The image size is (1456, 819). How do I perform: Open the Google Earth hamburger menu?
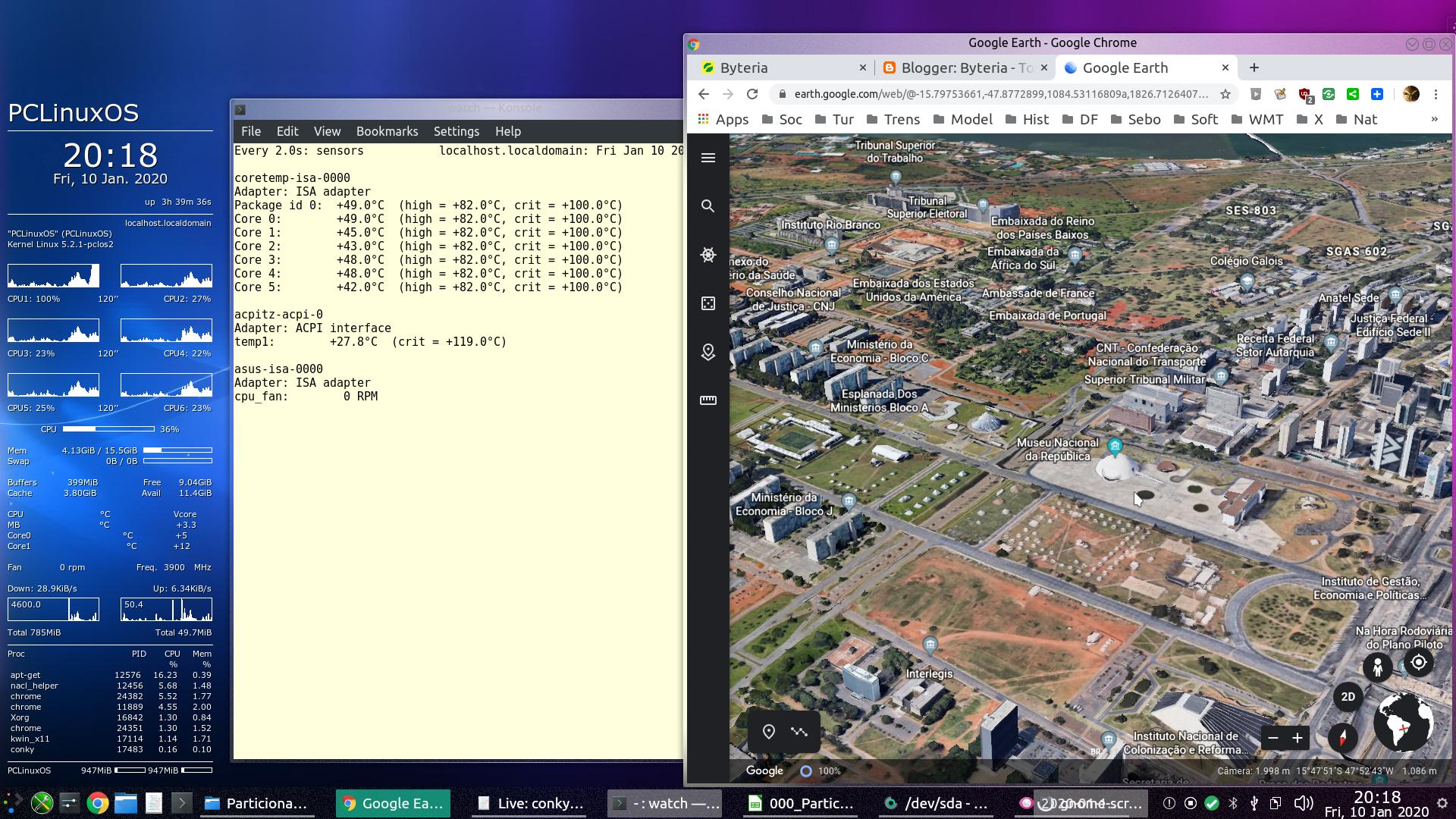coord(708,158)
